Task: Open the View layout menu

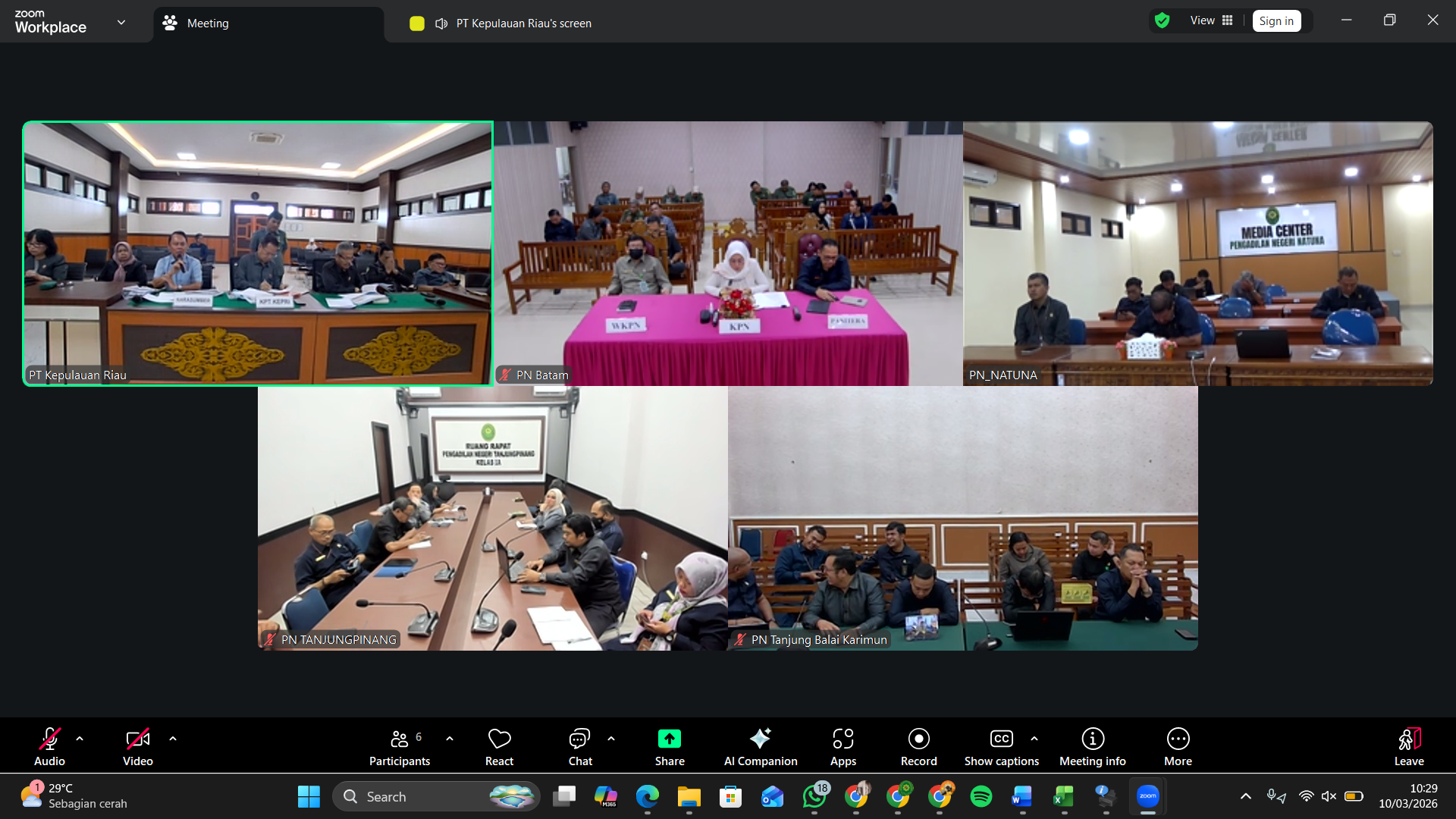Action: (1211, 20)
